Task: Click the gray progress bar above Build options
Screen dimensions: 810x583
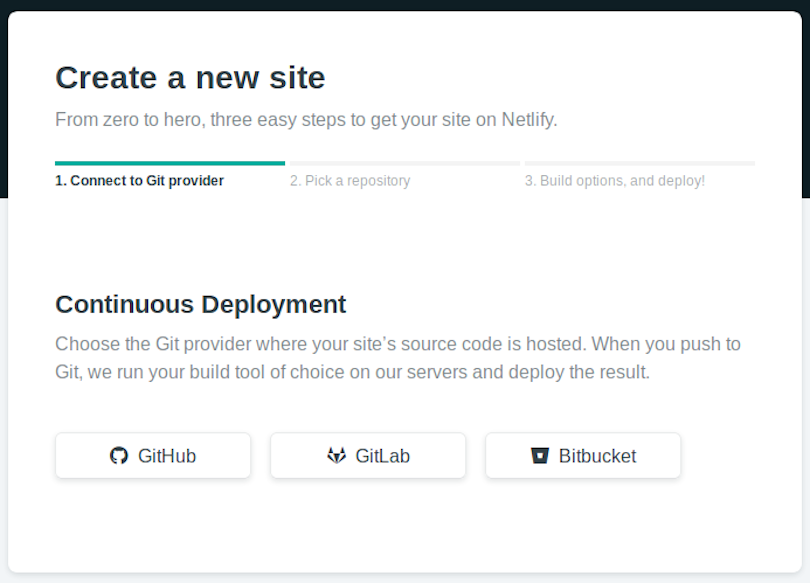Action: tap(640, 163)
